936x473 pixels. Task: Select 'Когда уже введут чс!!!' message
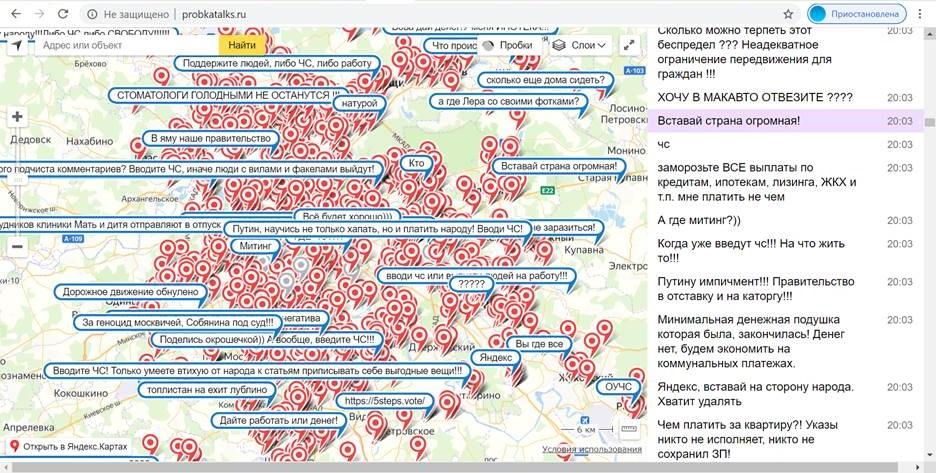(x=786, y=251)
